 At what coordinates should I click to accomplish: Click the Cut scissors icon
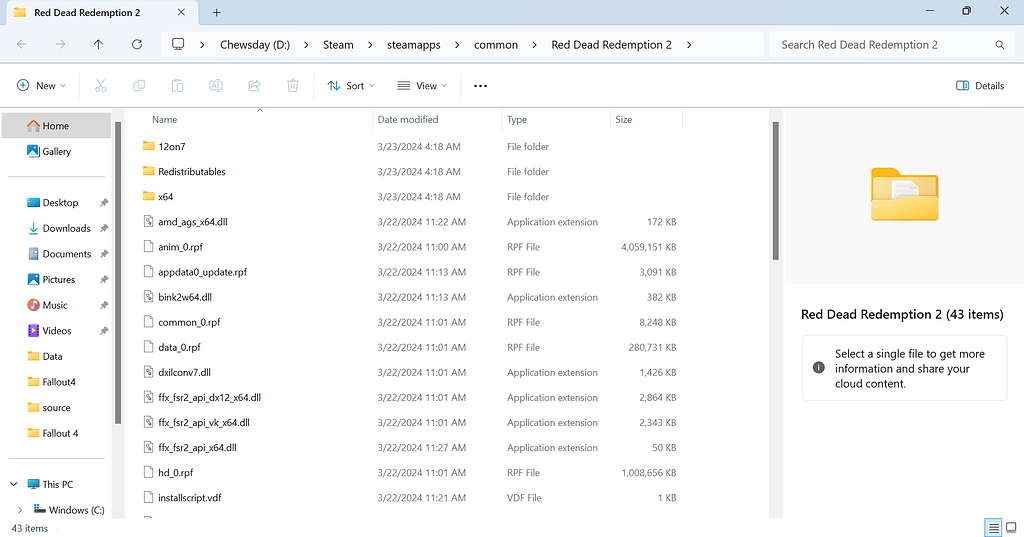tap(101, 86)
